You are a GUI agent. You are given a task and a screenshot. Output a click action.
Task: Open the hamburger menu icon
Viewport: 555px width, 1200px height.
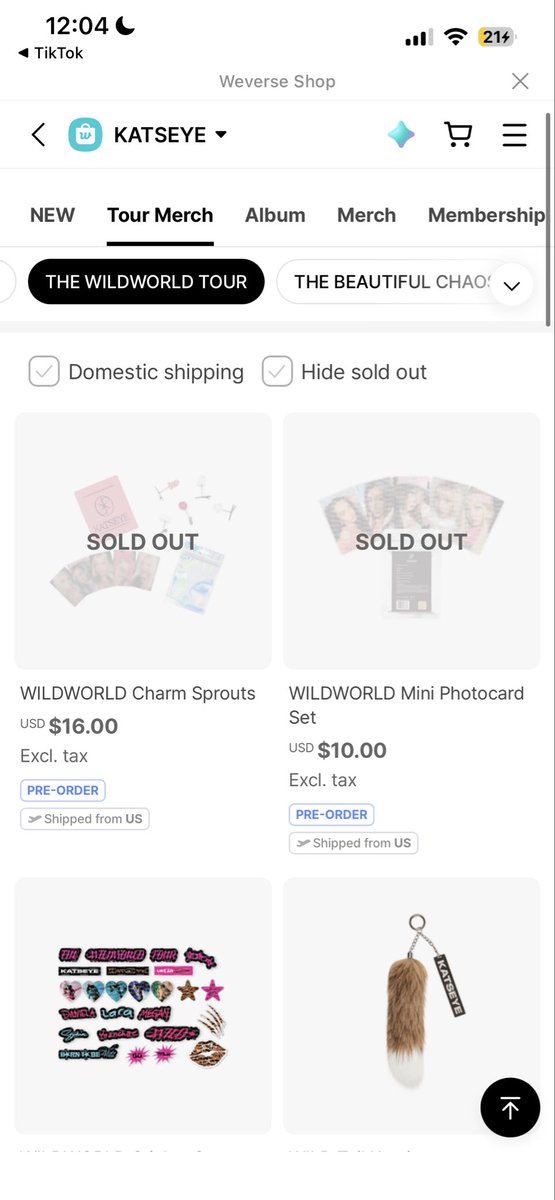pyautogui.click(x=514, y=135)
